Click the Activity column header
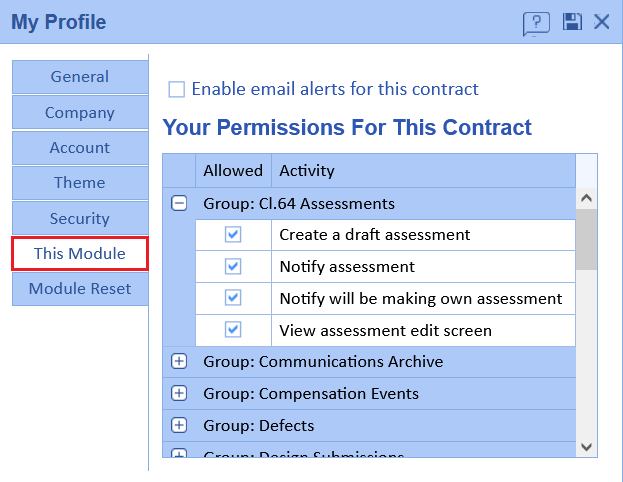The image size is (623, 482). [x=307, y=171]
